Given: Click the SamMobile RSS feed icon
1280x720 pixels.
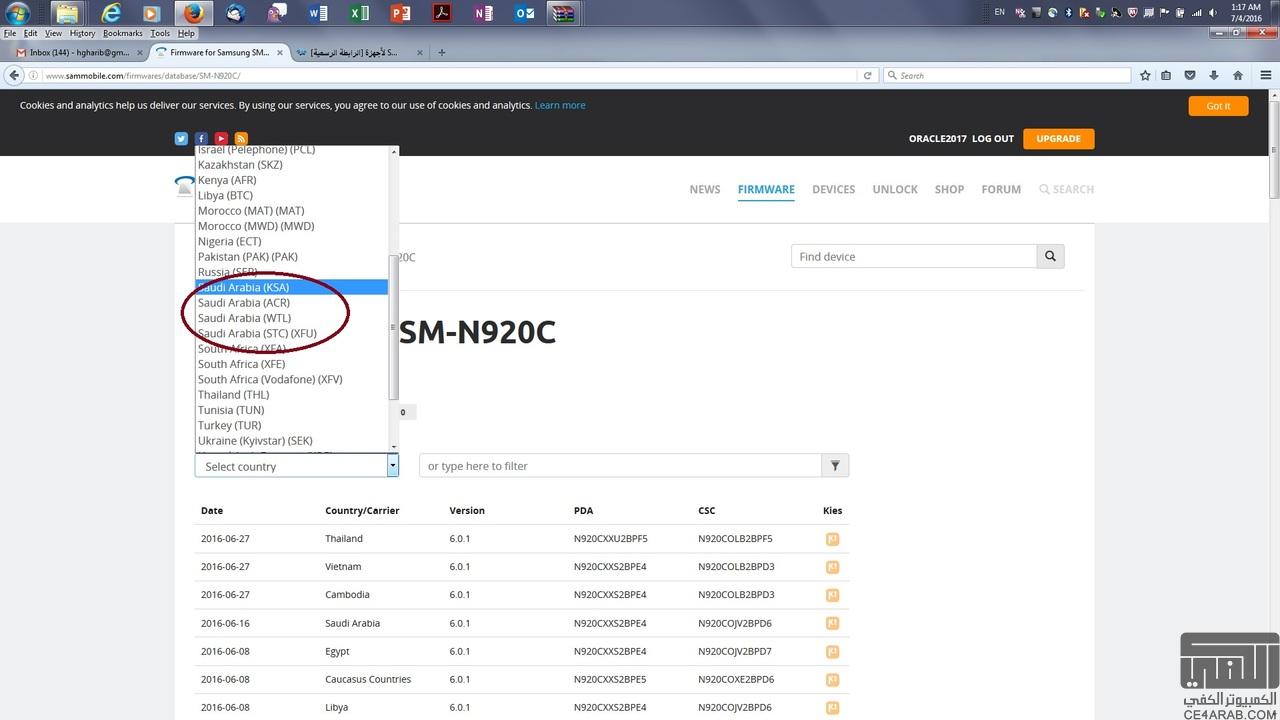Looking at the screenshot, I should tap(241, 139).
